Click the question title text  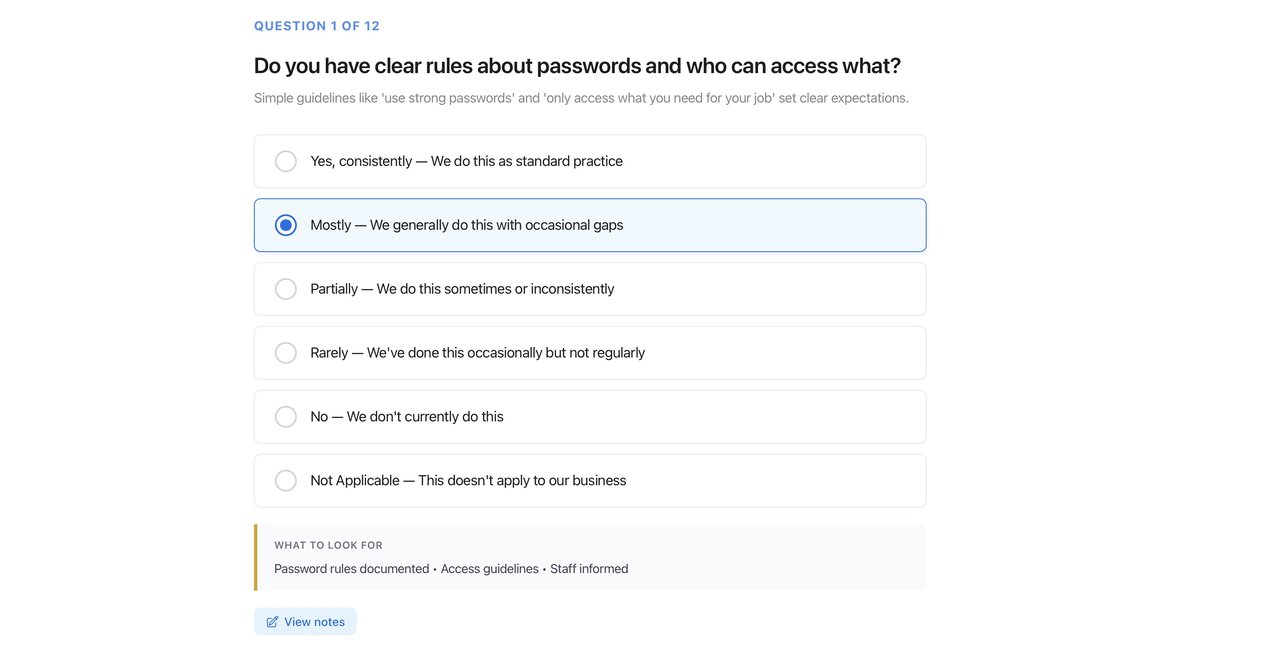pyautogui.click(x=577, y=64)
